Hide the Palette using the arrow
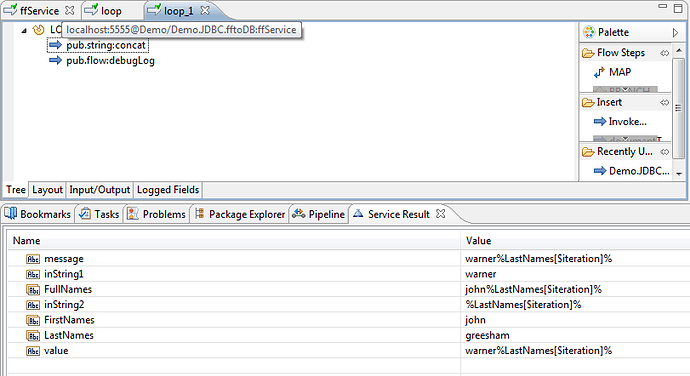Screen dimensions: 690x376 (675, 33)
